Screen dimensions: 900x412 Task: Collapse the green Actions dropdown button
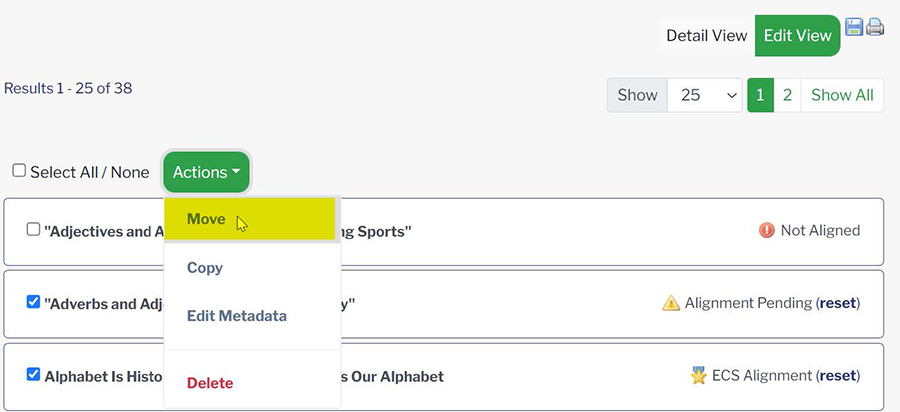[x=207, y=172]
